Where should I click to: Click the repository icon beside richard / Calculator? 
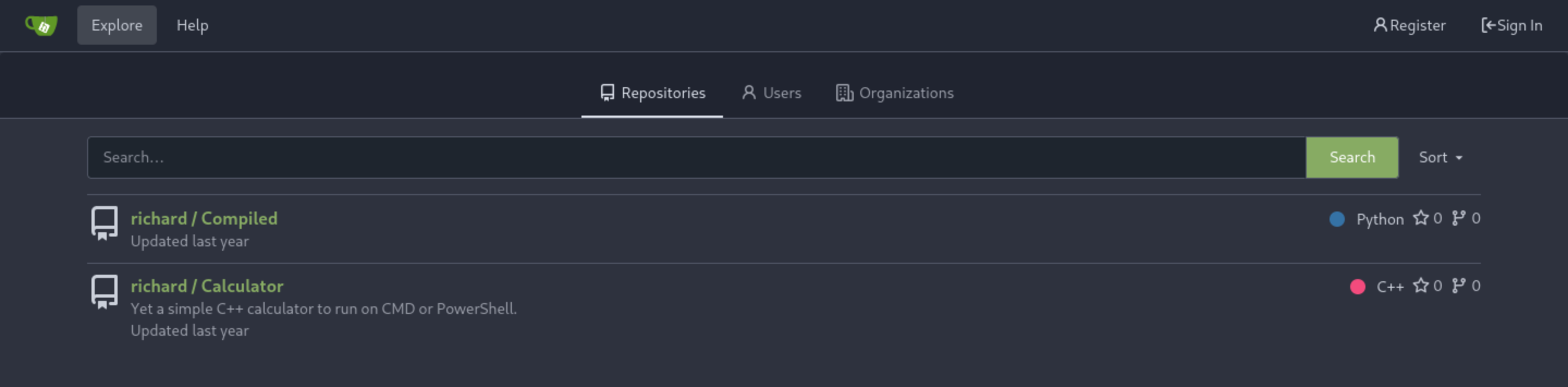104,291
